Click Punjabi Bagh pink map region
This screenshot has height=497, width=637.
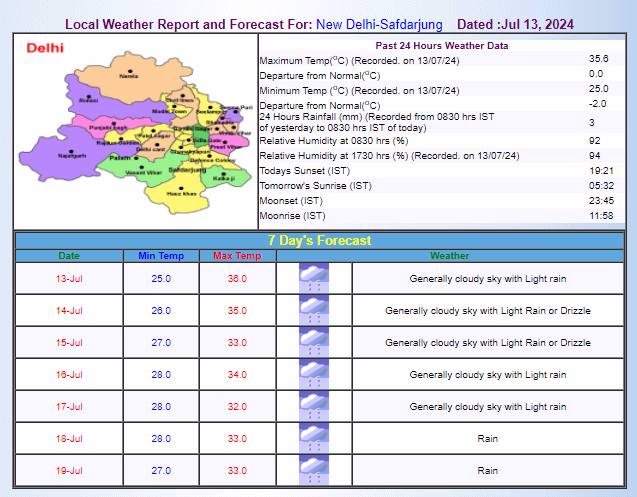105,128
